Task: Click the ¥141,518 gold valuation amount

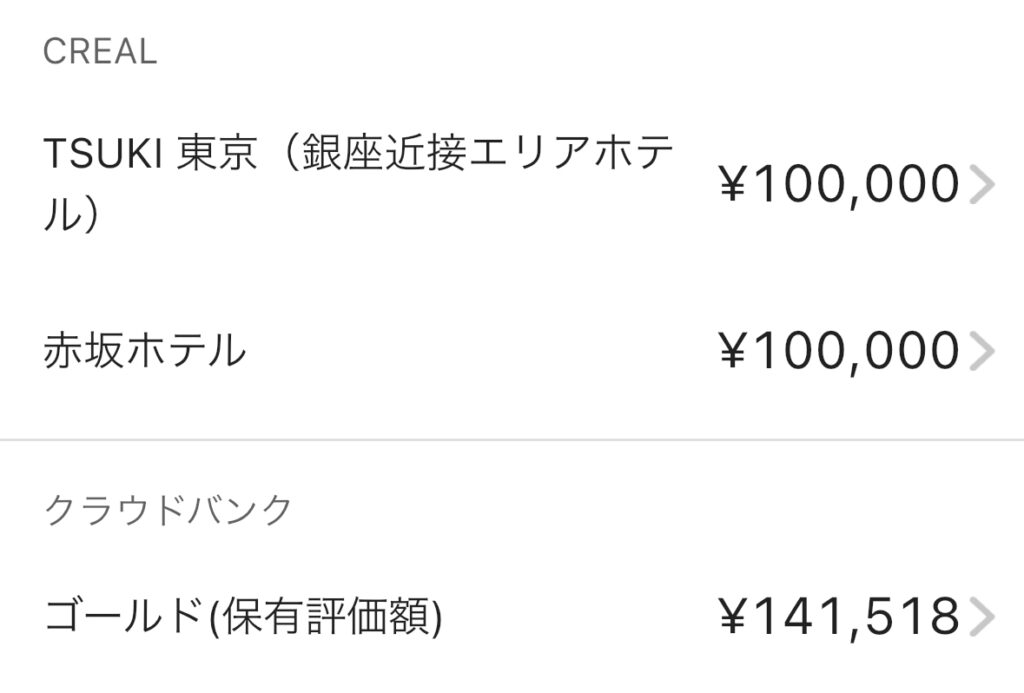Action: [840, 618]
